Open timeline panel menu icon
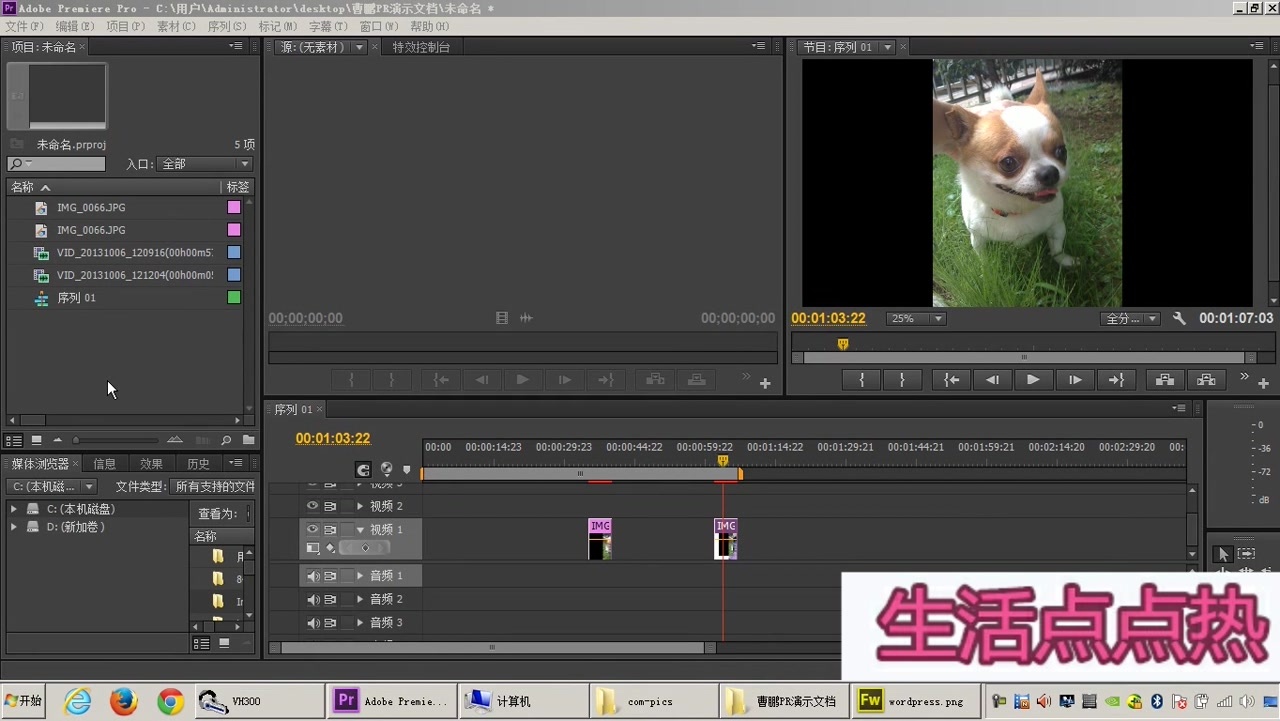Viewport: 1280px width, 721px height. pos(1180,408)
